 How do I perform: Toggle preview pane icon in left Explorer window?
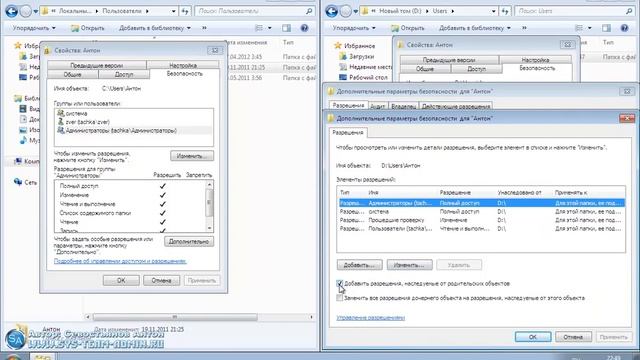[287, 28]
